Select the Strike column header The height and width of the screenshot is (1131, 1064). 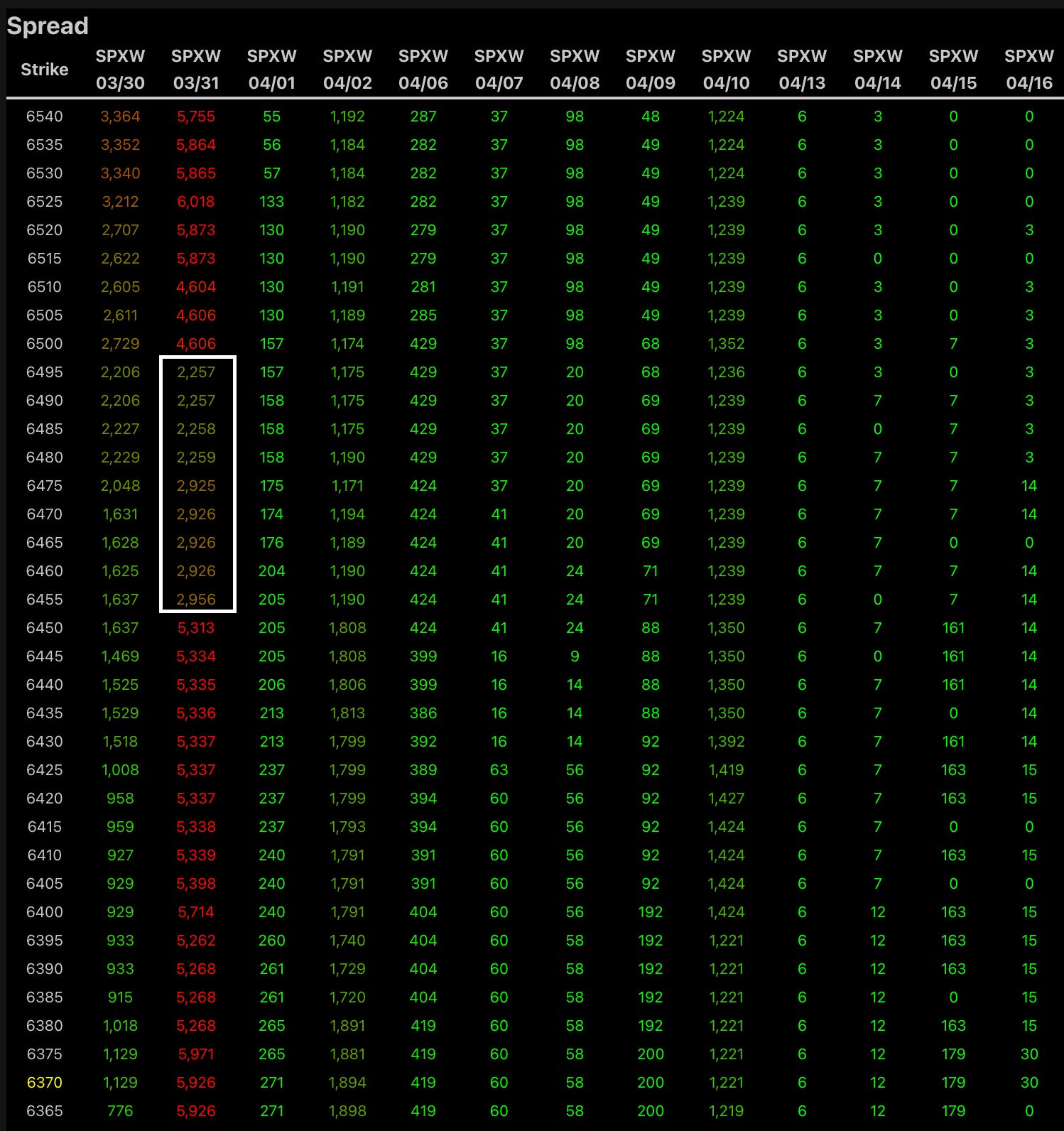click(x=45, y=70)
